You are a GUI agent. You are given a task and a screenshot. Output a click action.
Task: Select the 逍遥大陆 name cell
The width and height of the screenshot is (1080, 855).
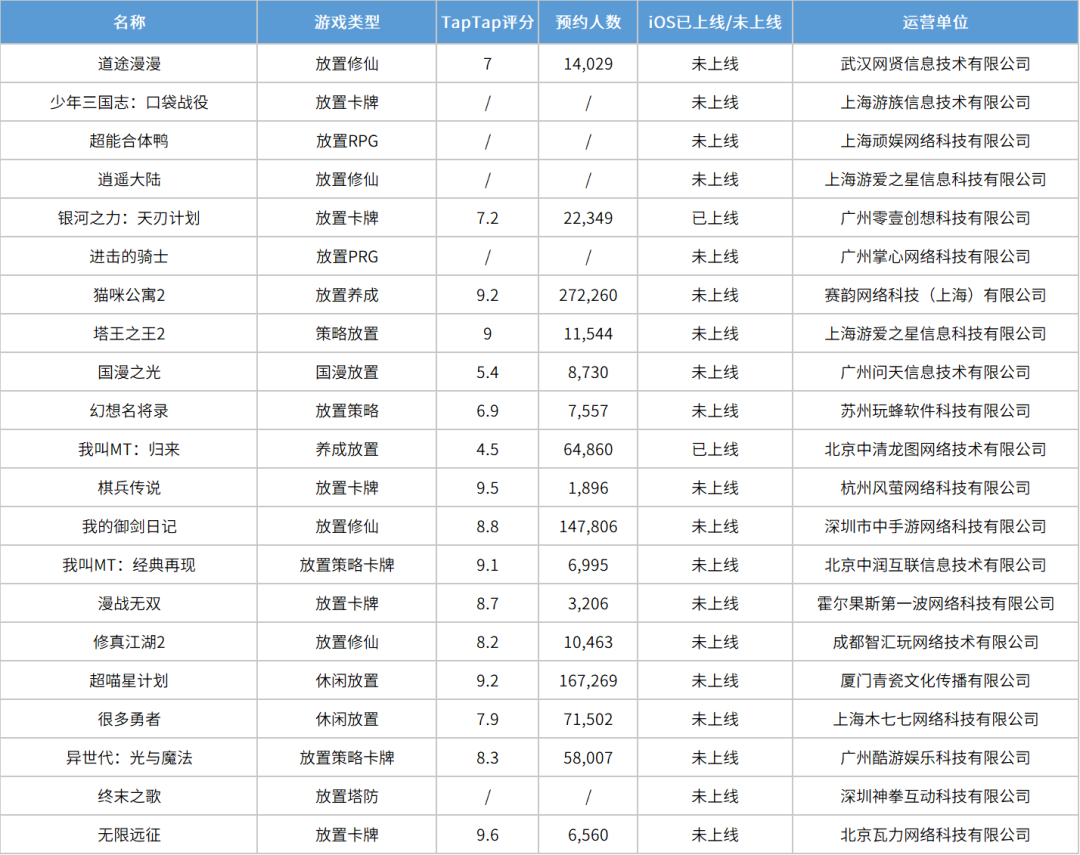[129, 179]
